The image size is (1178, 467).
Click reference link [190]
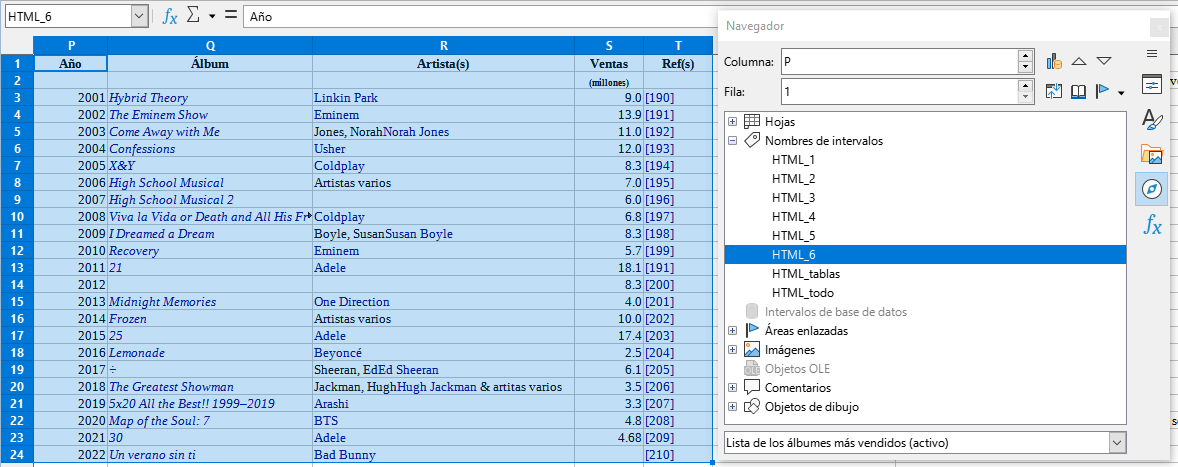click(659, 98)
